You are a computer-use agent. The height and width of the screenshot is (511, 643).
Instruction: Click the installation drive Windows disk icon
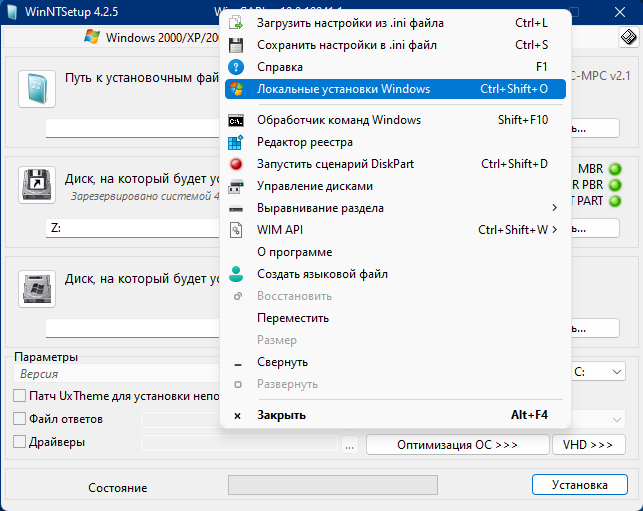coord(37,289)
